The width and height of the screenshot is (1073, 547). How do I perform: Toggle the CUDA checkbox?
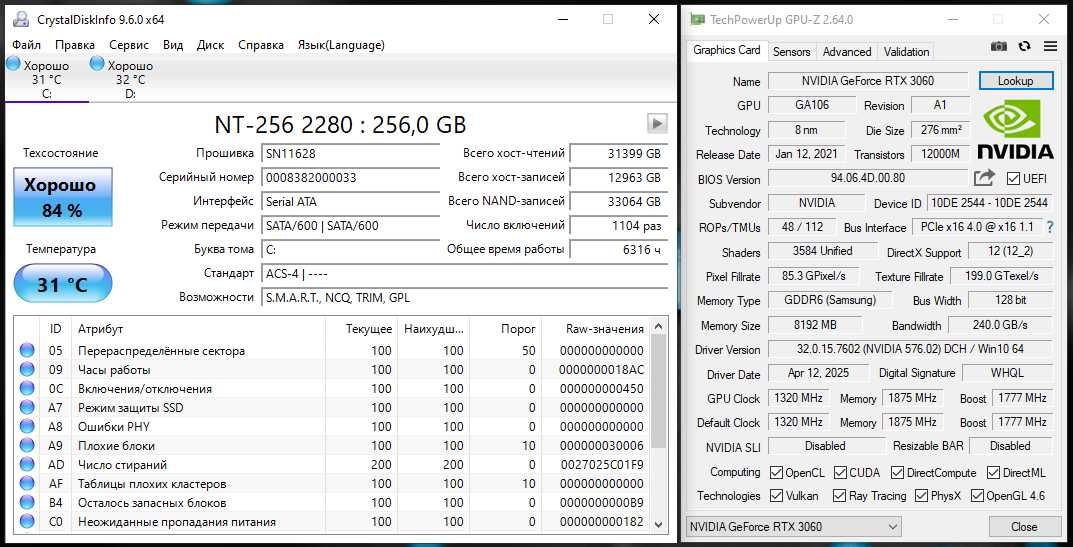(841, 472)
